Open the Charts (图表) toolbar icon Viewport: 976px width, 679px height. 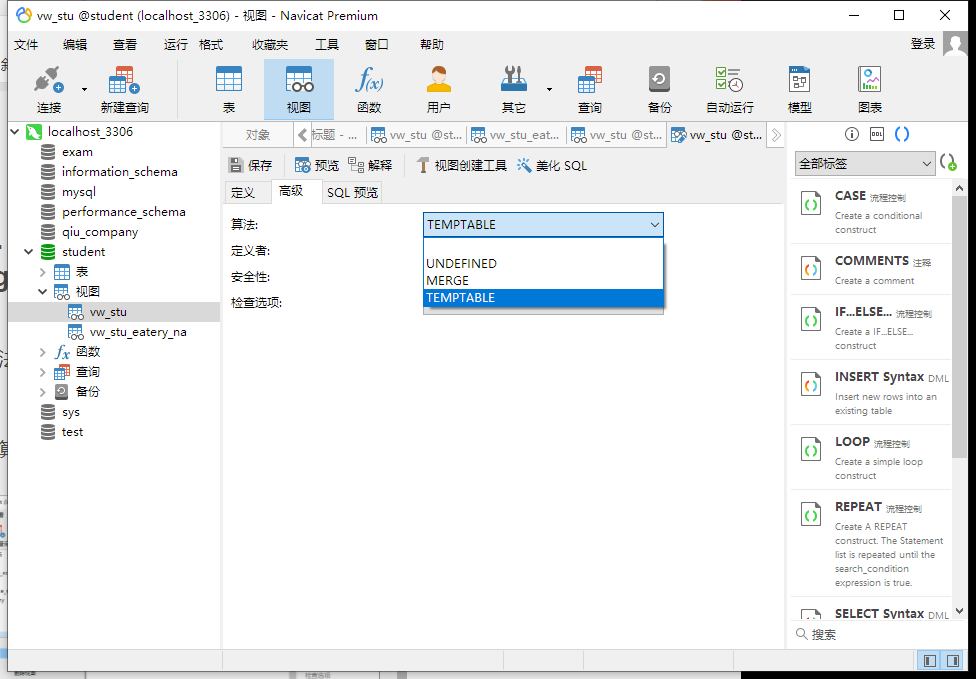click(870, 90)
